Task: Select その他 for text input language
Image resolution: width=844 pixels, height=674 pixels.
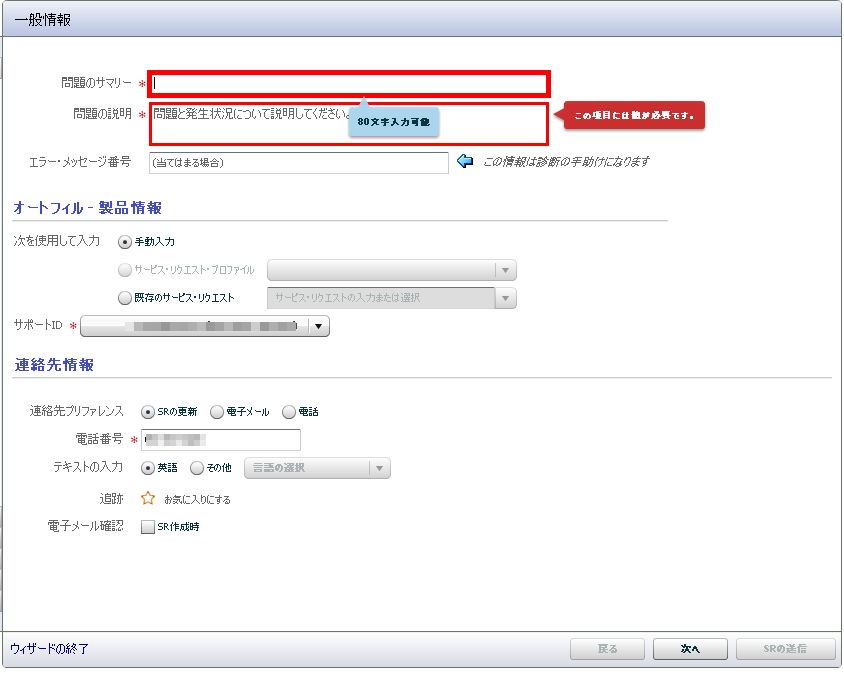Action: 197,468
